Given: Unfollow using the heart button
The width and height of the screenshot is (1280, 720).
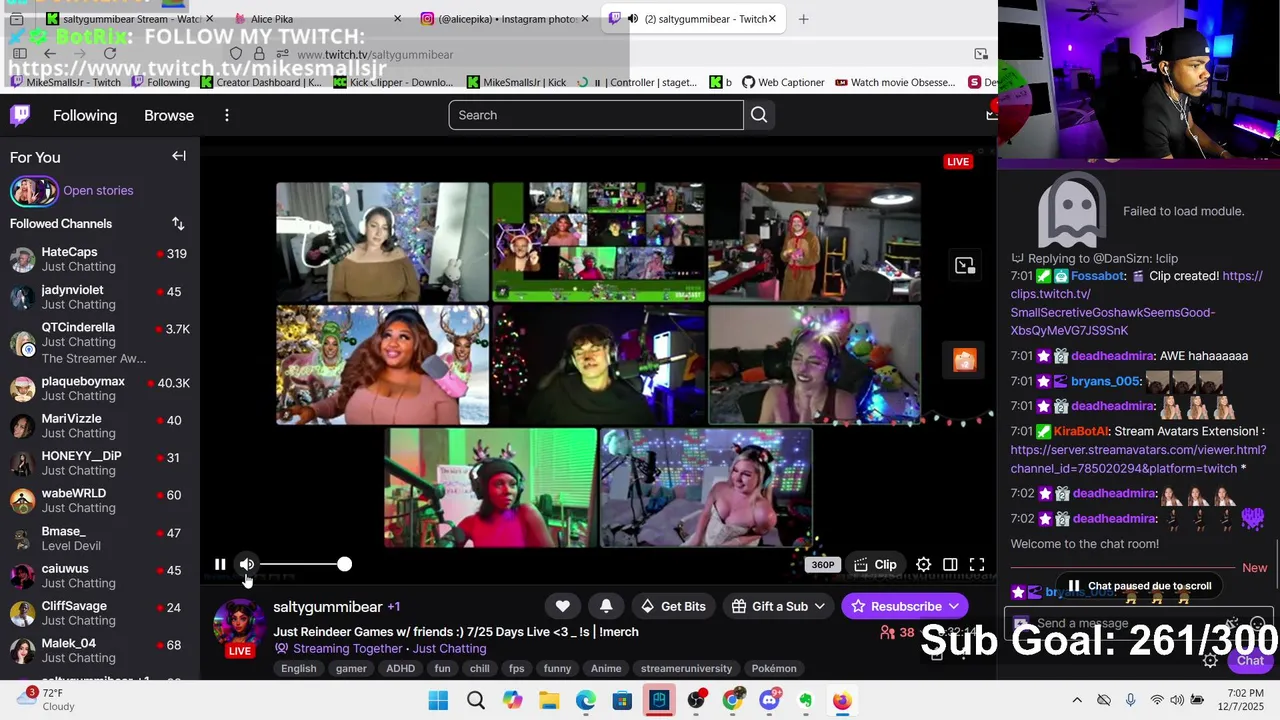Looking at the screenshot, I should [563, 606].
